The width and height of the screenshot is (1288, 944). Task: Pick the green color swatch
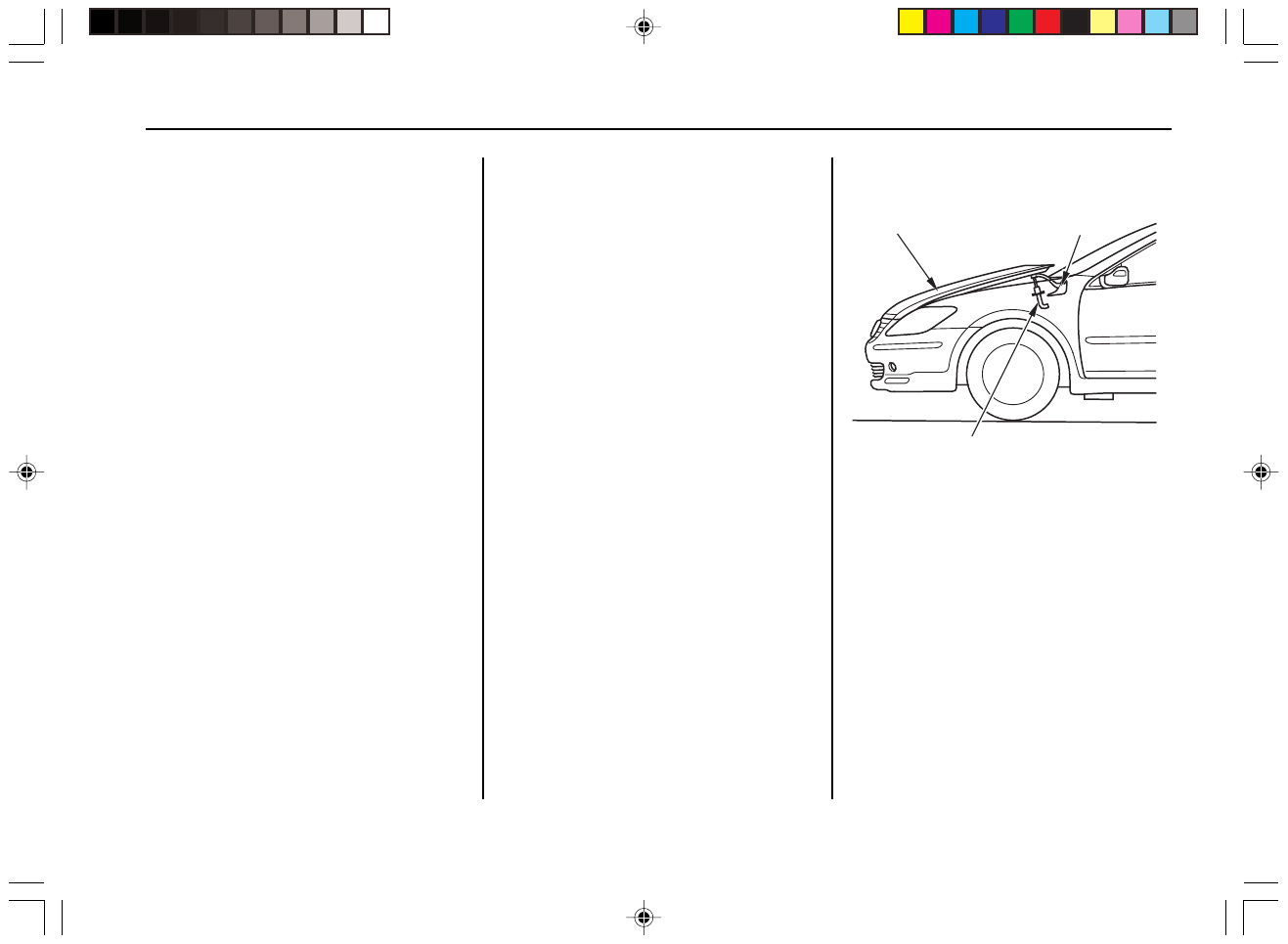pyautogui.click(x=1021, y=22)
